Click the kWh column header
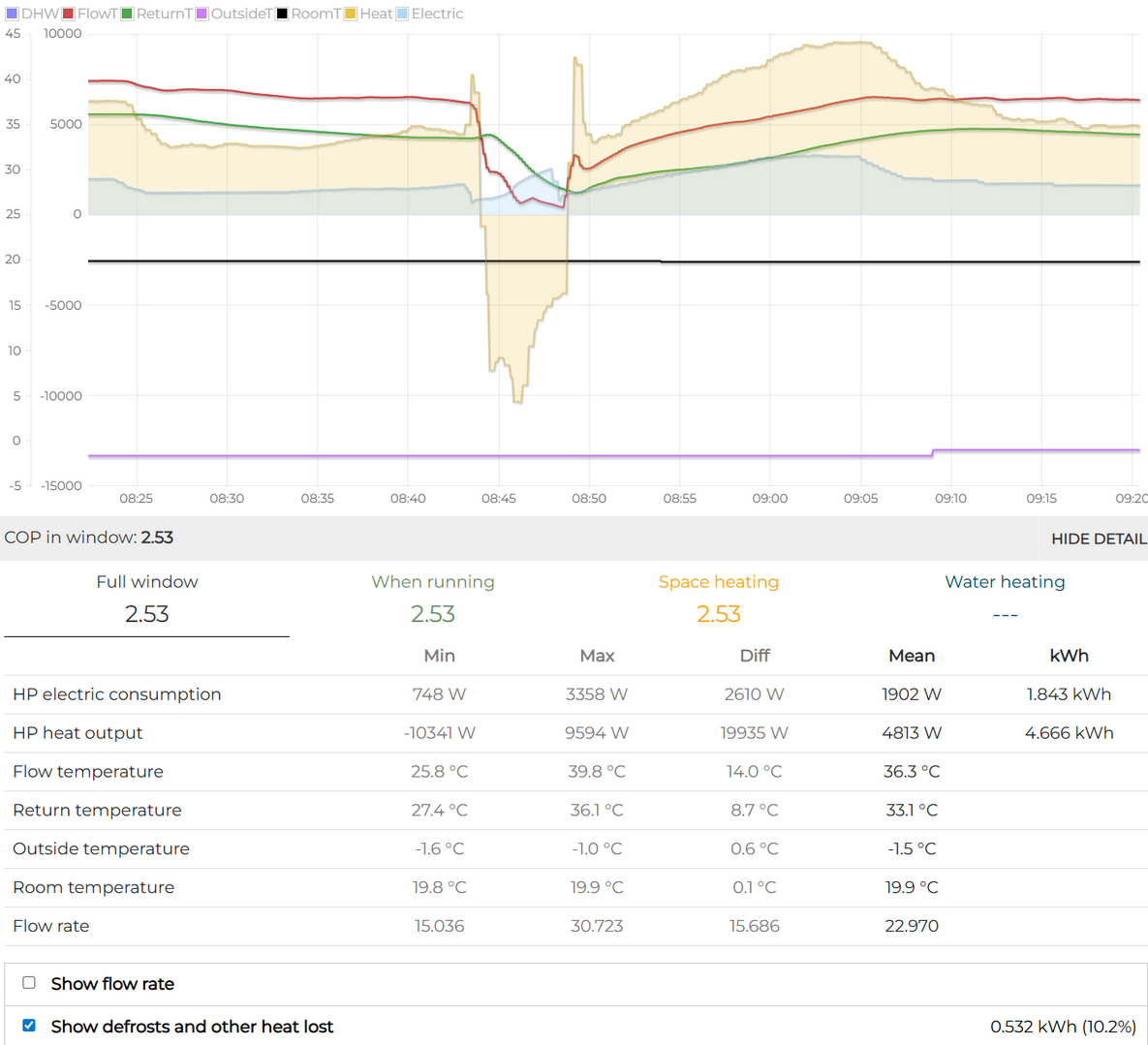Viewport: 1148px width, 1045px height. [x=1069, y=656]
